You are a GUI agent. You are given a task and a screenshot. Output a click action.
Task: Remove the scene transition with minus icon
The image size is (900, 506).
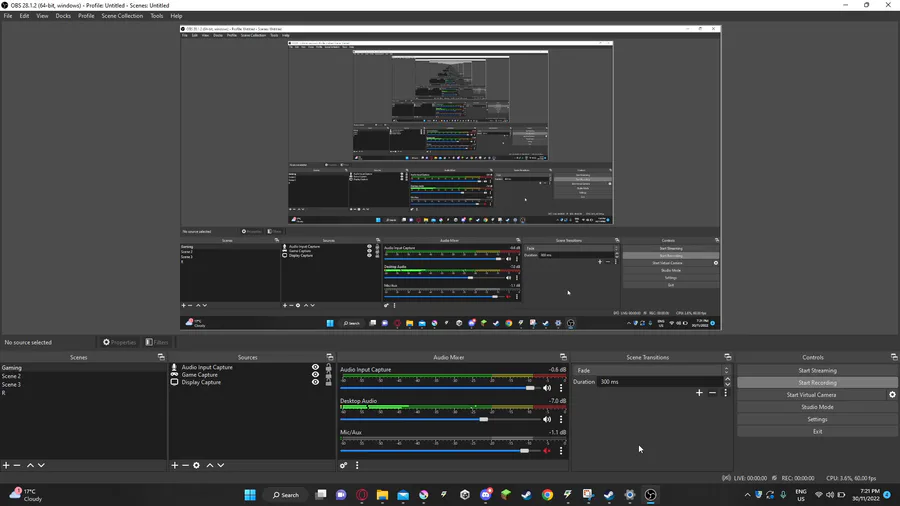pyautogui.click(x=712, y=393)
